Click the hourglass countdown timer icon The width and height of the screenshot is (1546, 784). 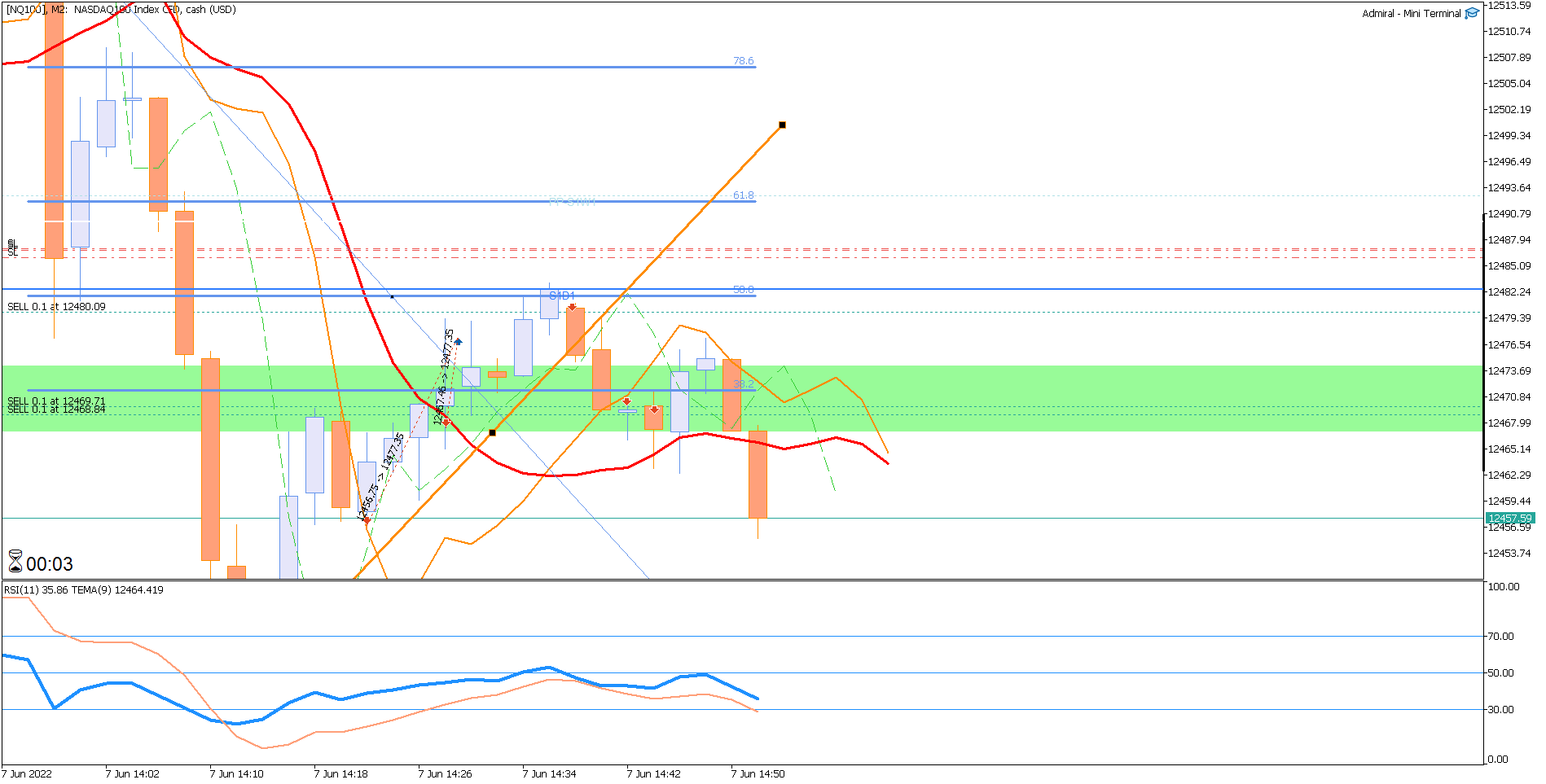(x=15, y=562)
